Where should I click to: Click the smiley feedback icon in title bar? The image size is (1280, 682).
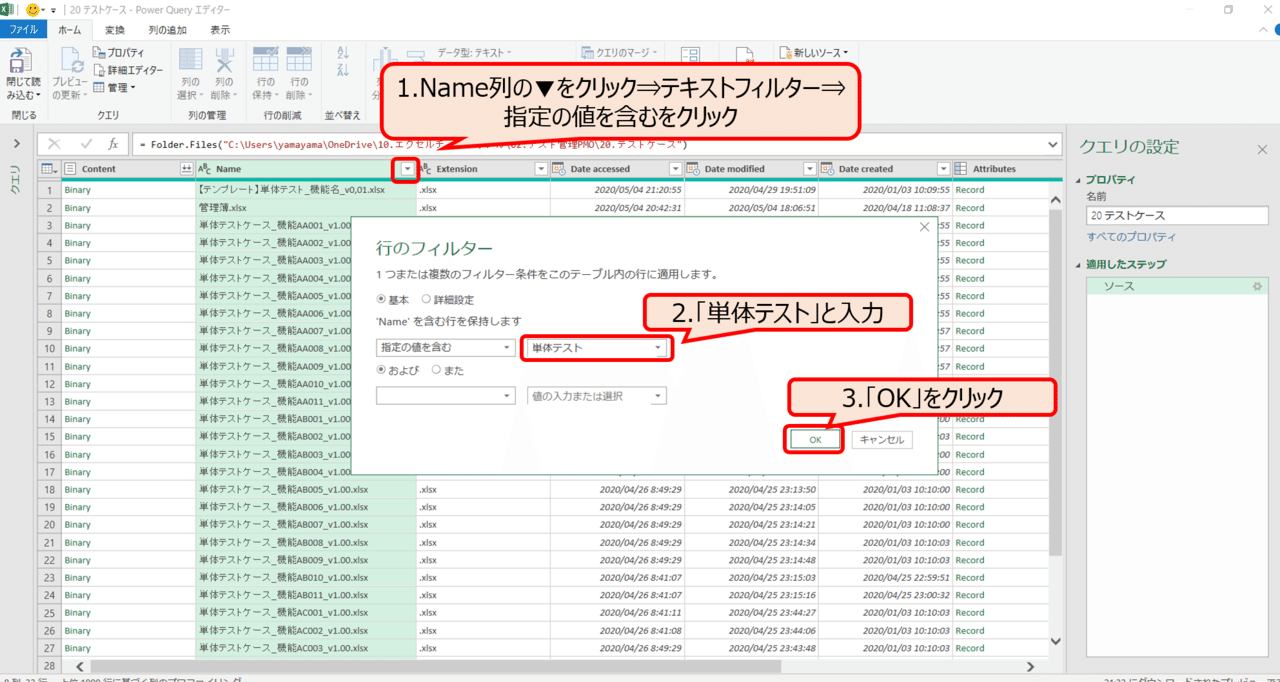(x=34, y=9)
